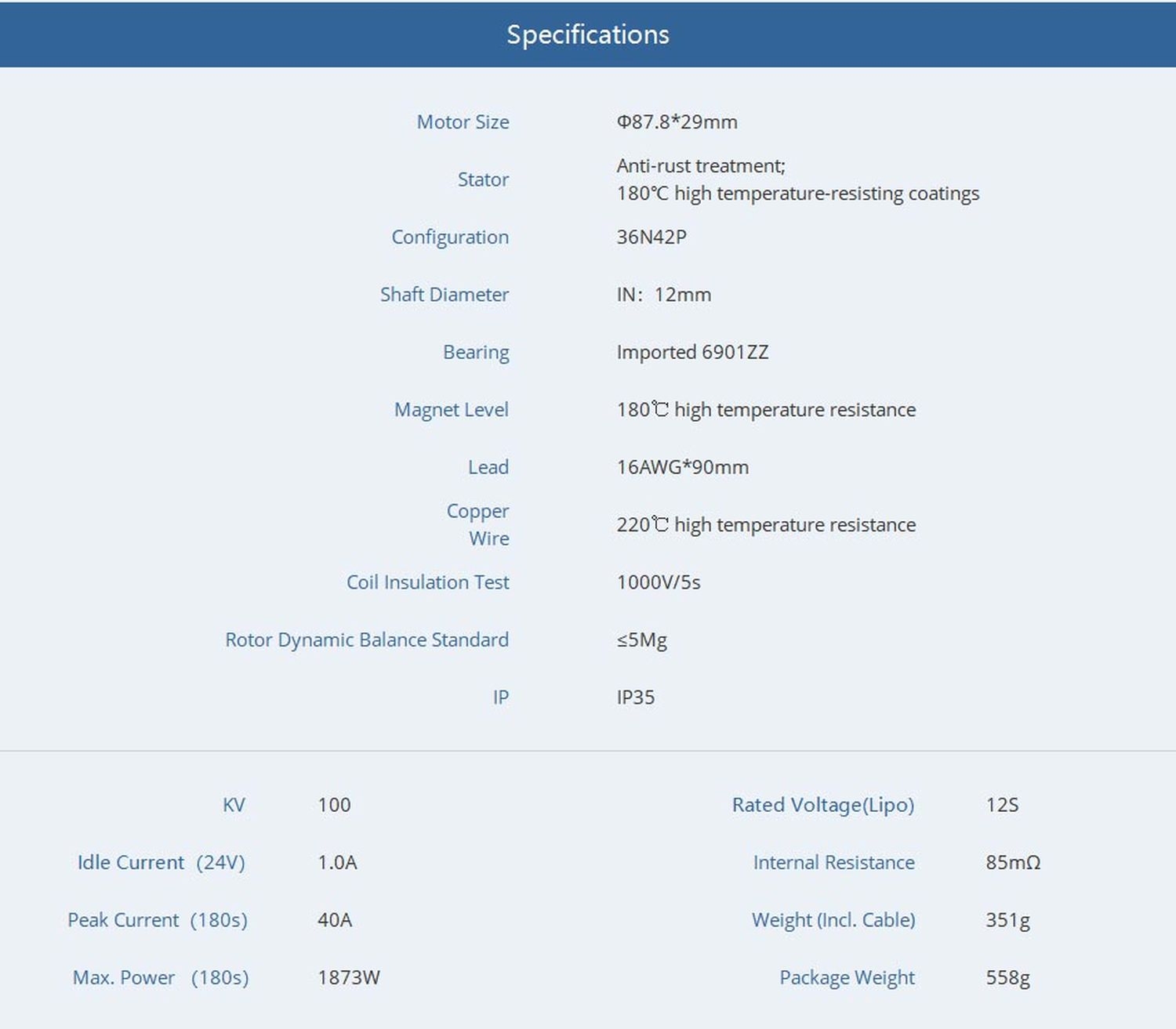
Task: Click the Magnet Level label
Action: click(x=451, y=410)
